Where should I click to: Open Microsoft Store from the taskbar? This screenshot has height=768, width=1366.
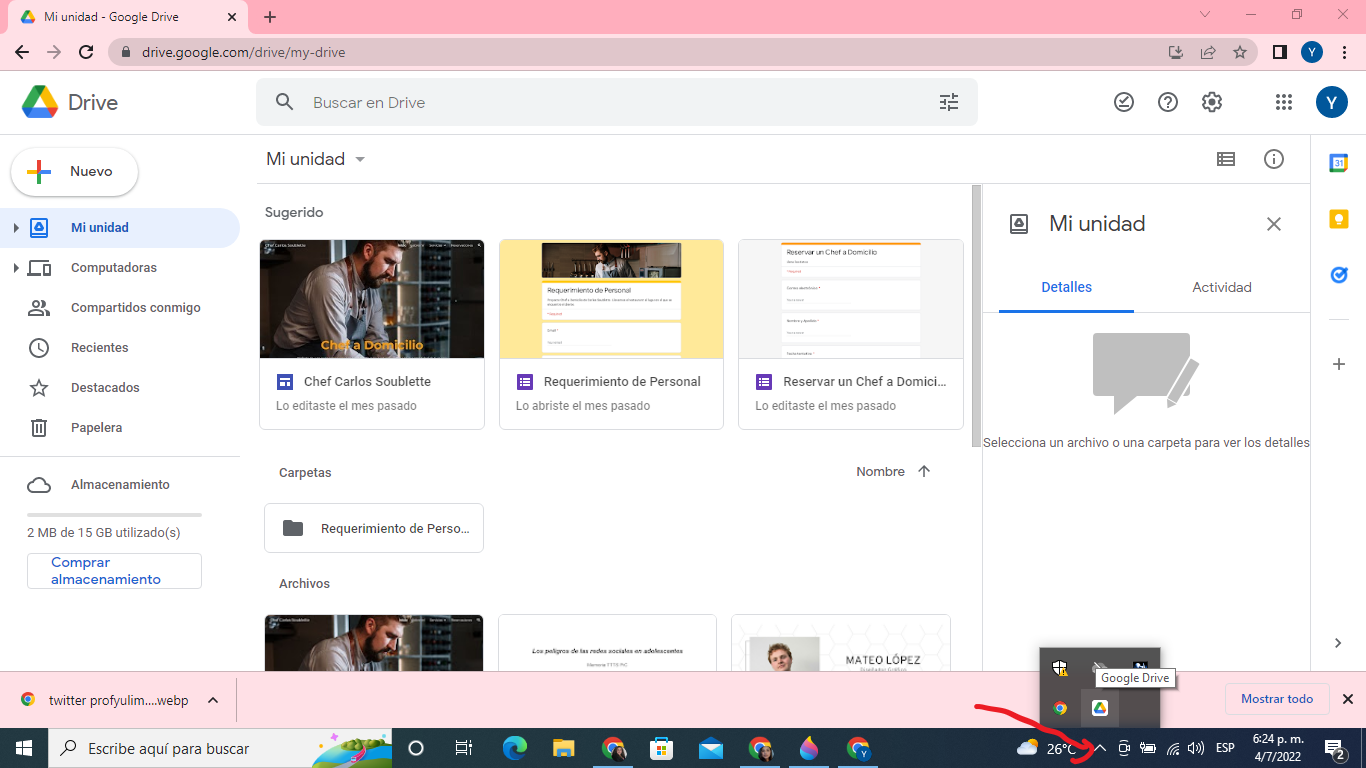coord(662,748)
